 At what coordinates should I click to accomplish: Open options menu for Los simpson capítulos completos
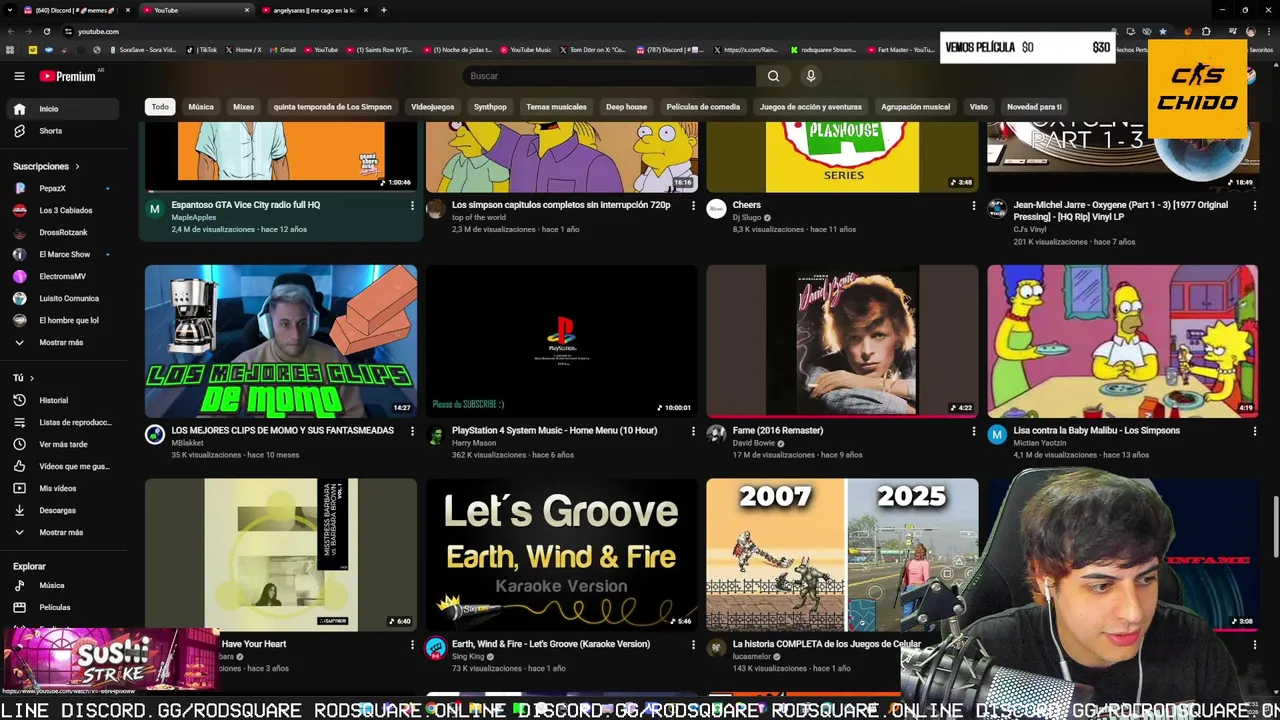(693, 205)
